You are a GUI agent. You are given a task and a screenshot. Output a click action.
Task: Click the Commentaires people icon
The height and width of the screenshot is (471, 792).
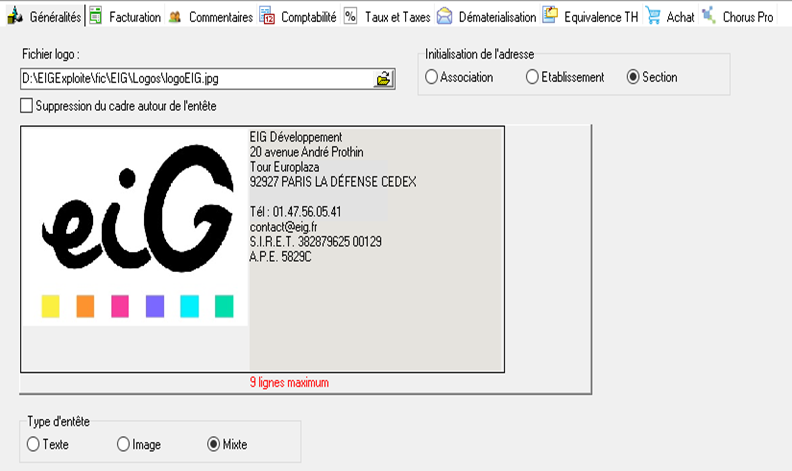(x=175, y=17)
